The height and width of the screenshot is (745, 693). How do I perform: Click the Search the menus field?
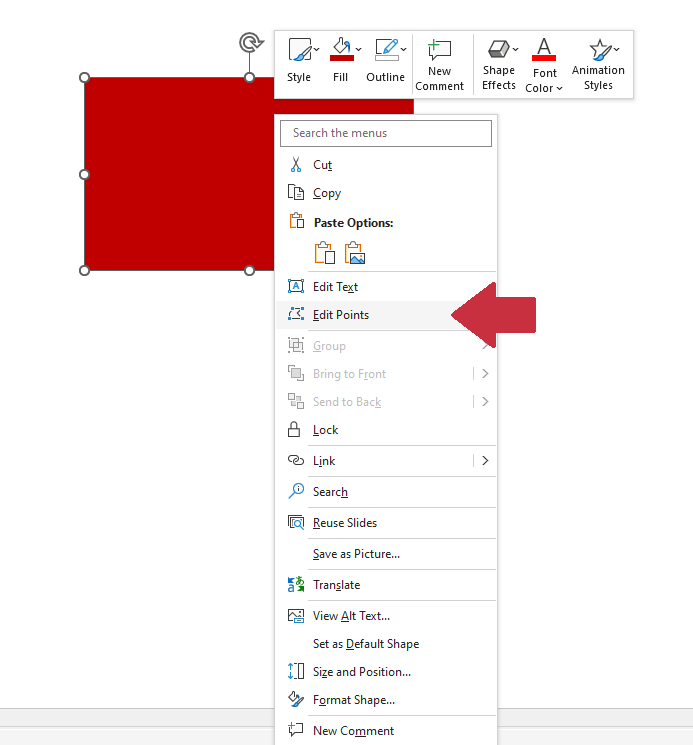click(385, 133)
